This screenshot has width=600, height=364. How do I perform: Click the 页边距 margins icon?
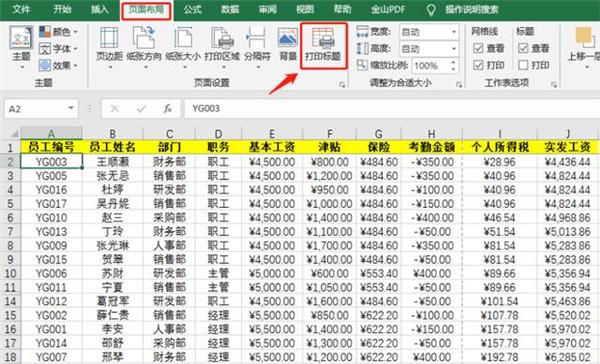[x=109, y=38]
